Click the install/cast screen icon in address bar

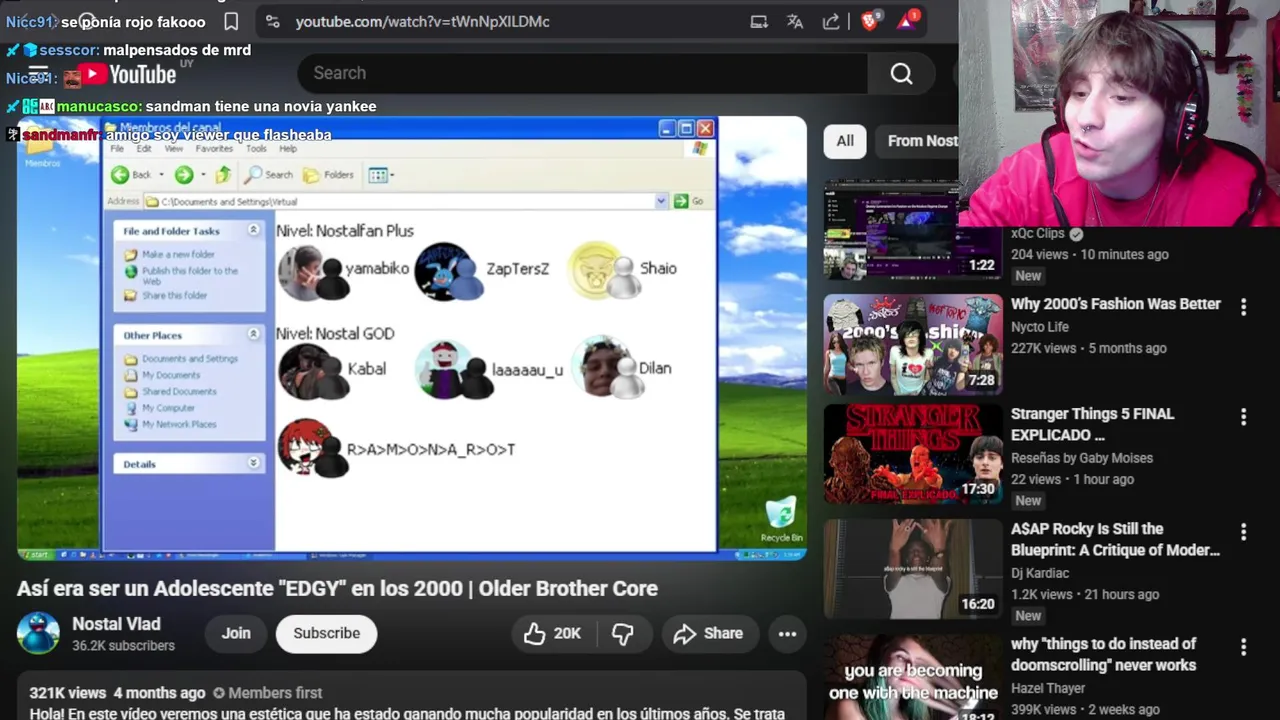[x=759, y=21]
